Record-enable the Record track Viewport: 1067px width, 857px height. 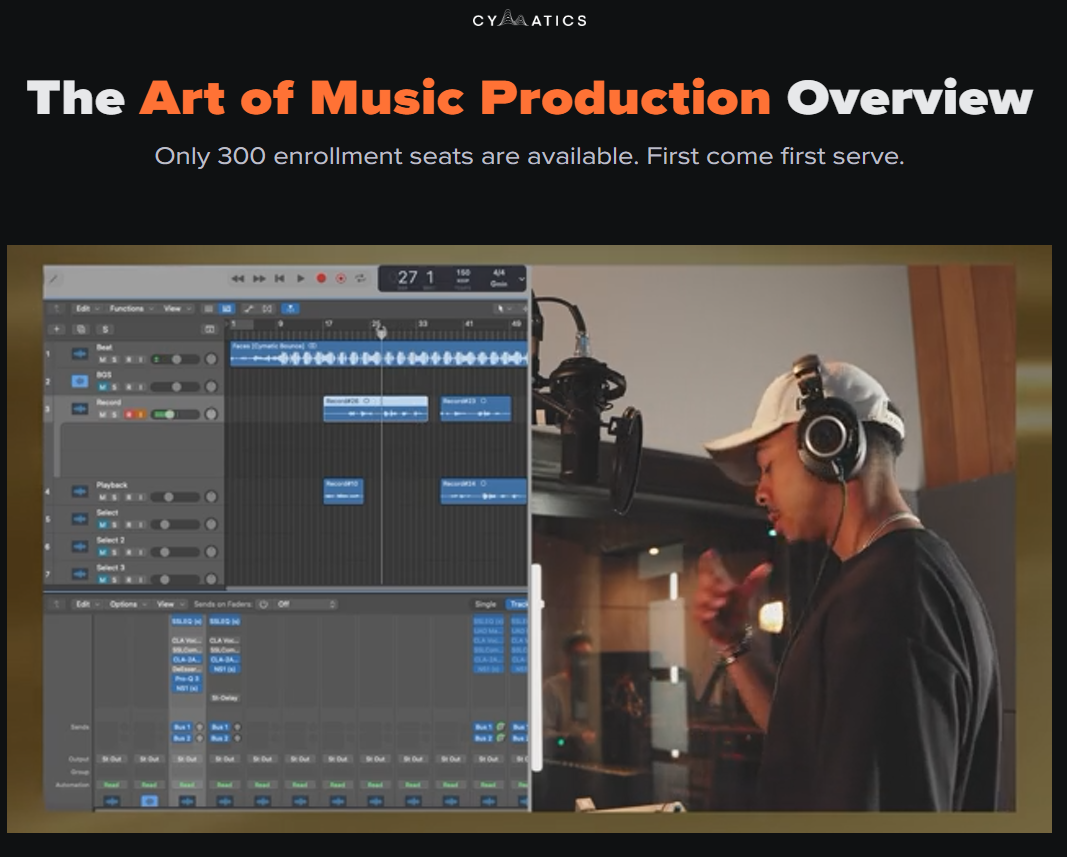click(129, 414)
